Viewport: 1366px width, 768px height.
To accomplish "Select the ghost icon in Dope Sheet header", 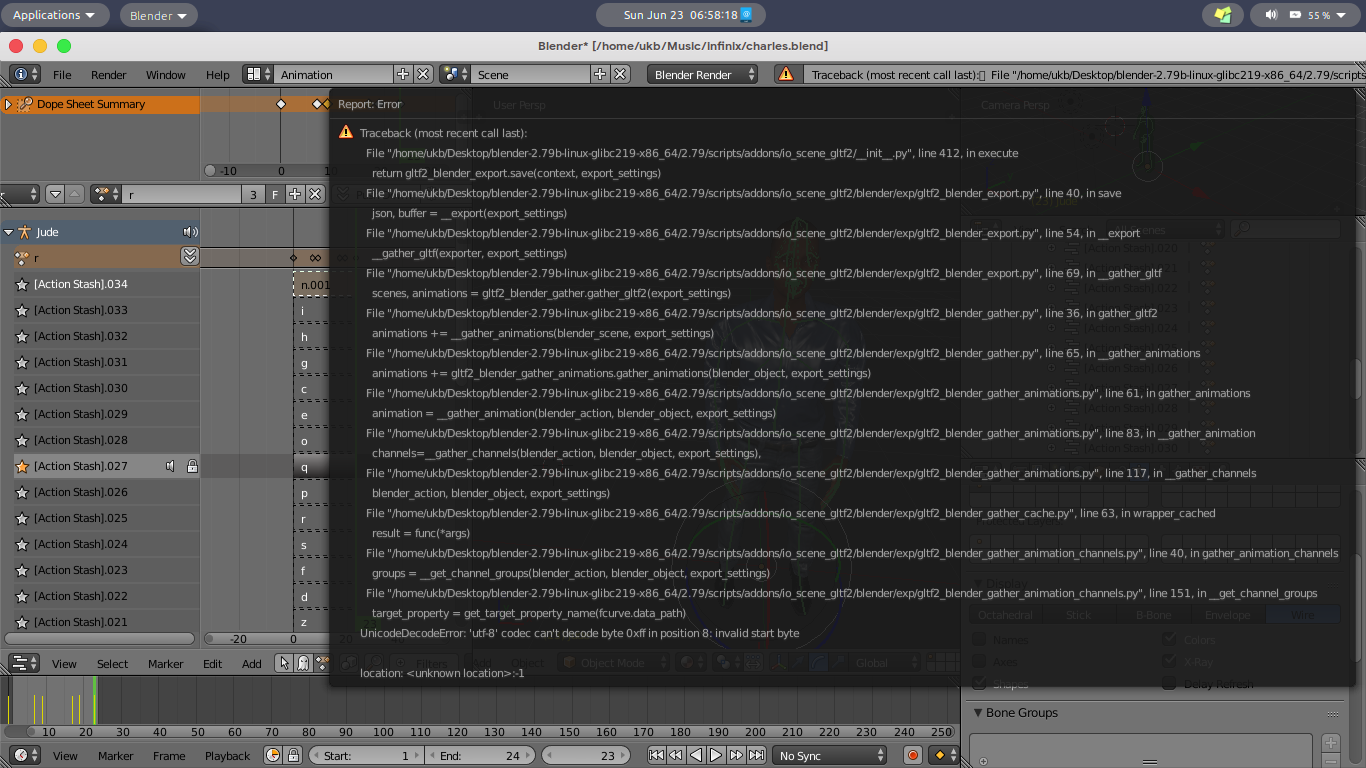I will (x=304, y=663).
